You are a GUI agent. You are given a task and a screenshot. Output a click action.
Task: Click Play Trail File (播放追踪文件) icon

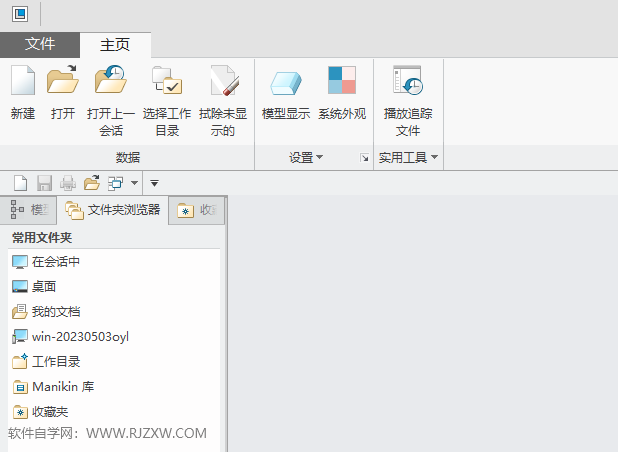pyautogui.click(x=408, y=80)
